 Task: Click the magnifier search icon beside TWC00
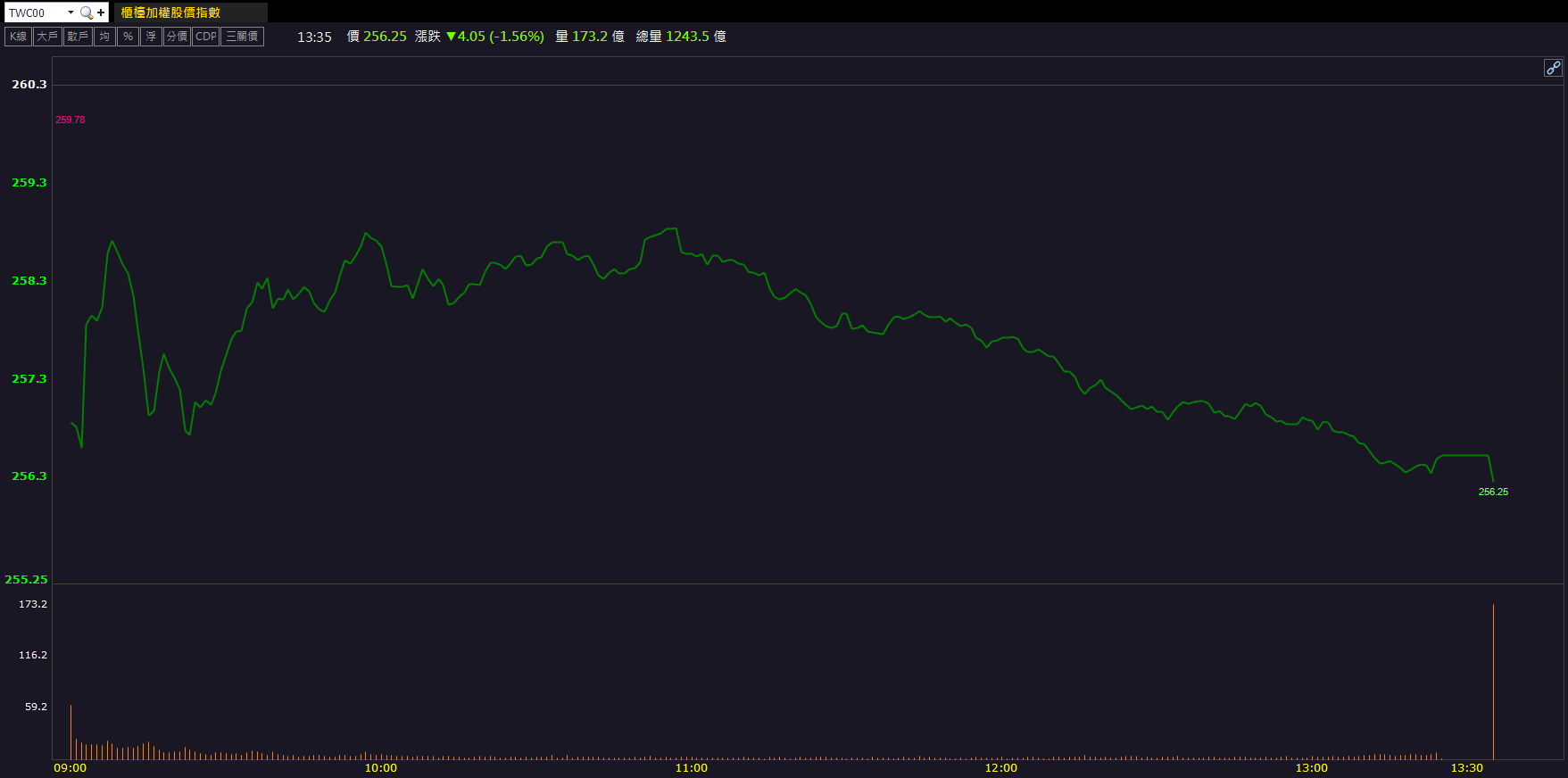click(x=87, y=12)
